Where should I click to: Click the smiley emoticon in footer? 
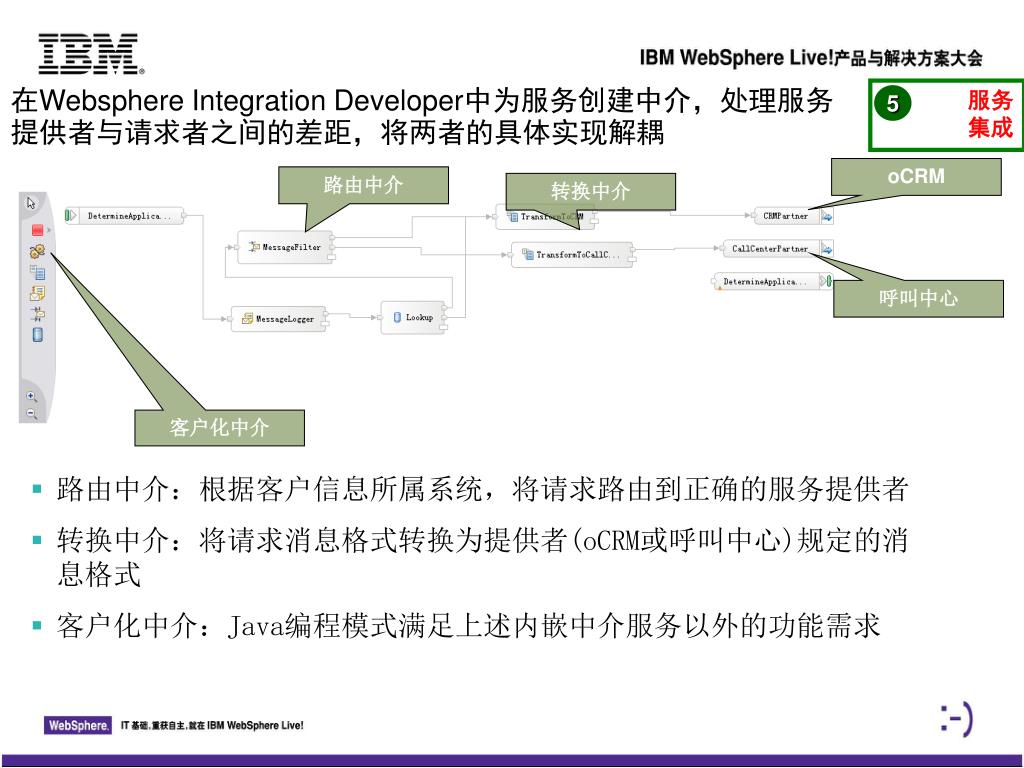point(957,719)
